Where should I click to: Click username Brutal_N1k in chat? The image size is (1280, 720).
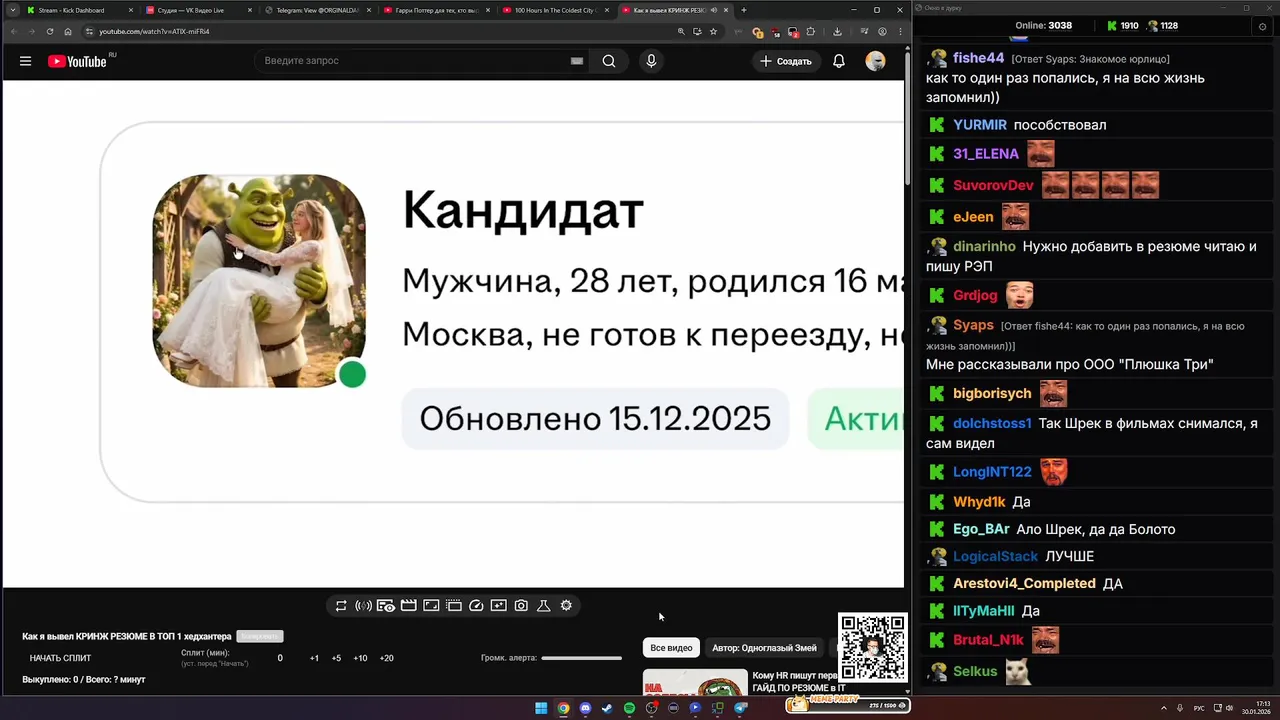(988, 639)
